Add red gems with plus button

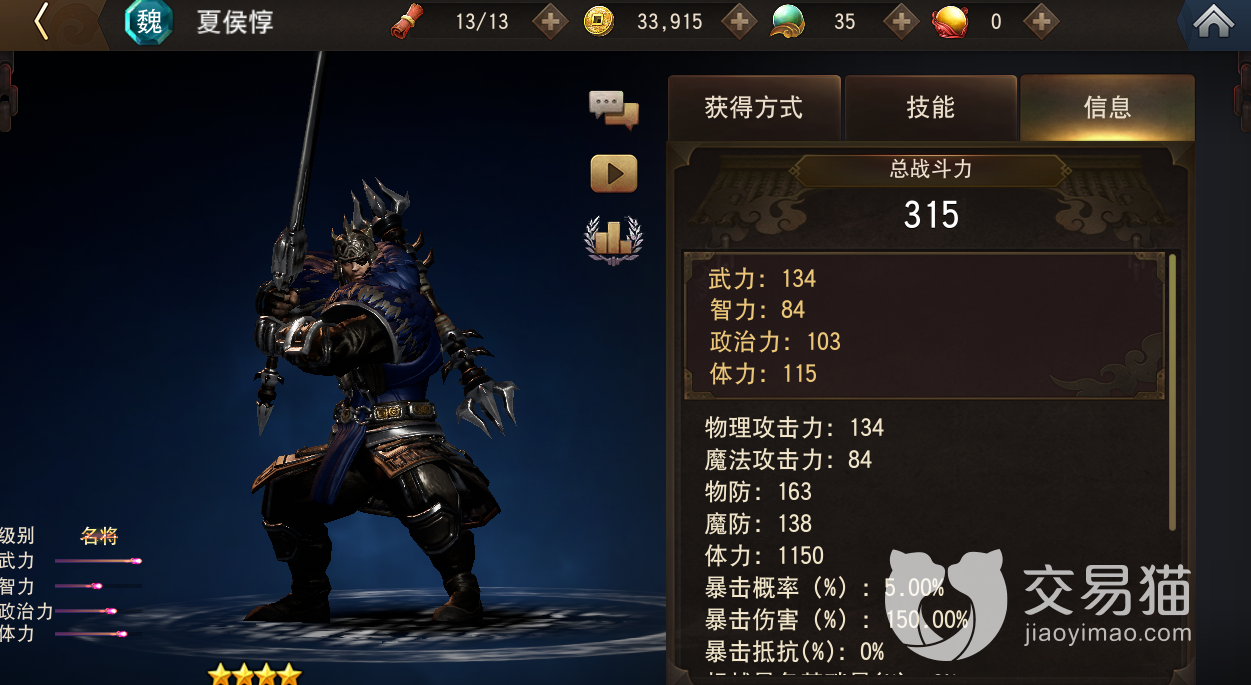click(1041, 21)
